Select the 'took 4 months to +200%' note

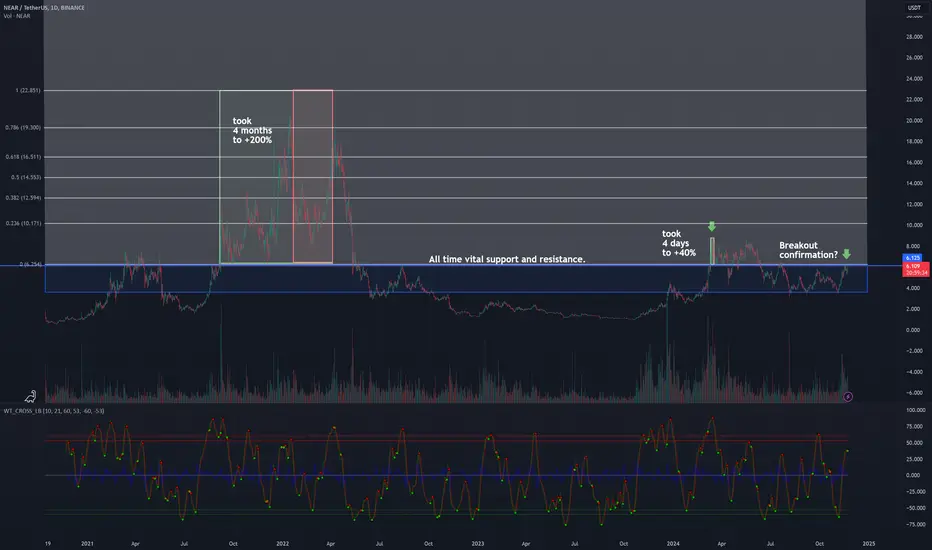point(252,130)
